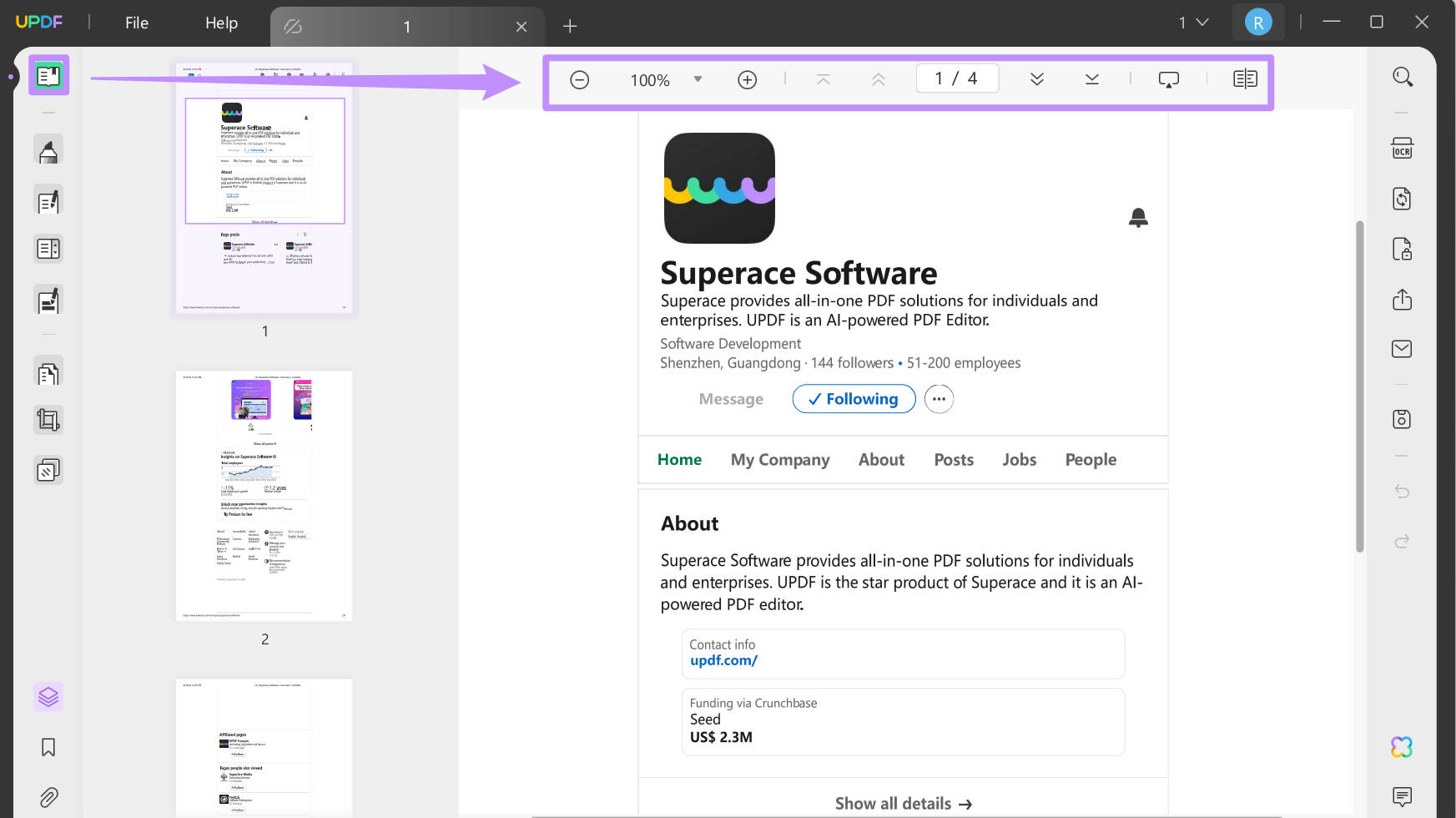Open the Bookmarks panel
The width and height of the screenshot is (1456, 818).
tap(48, 747)
